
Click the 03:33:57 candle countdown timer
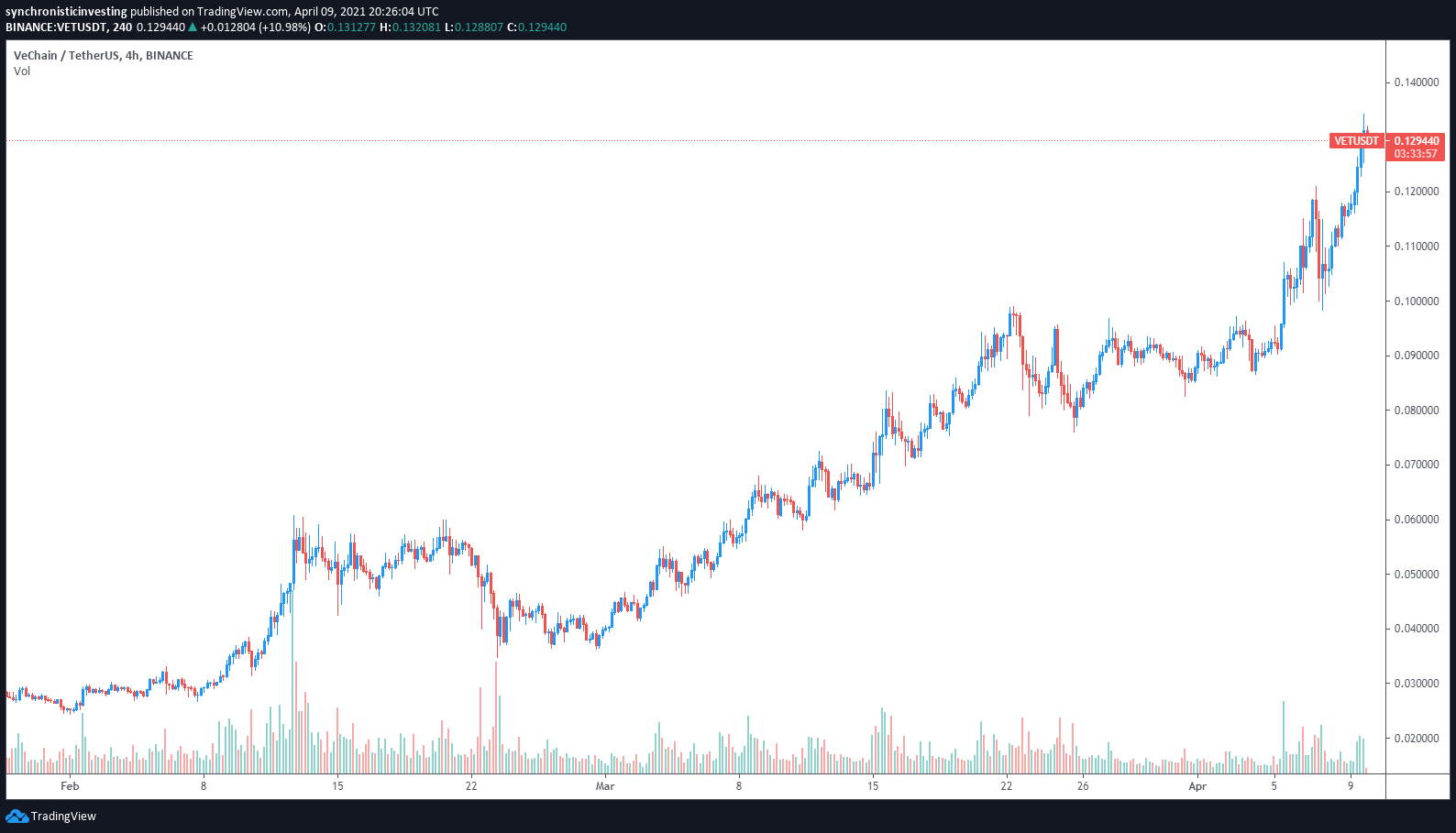click(x=1416, y=154)
